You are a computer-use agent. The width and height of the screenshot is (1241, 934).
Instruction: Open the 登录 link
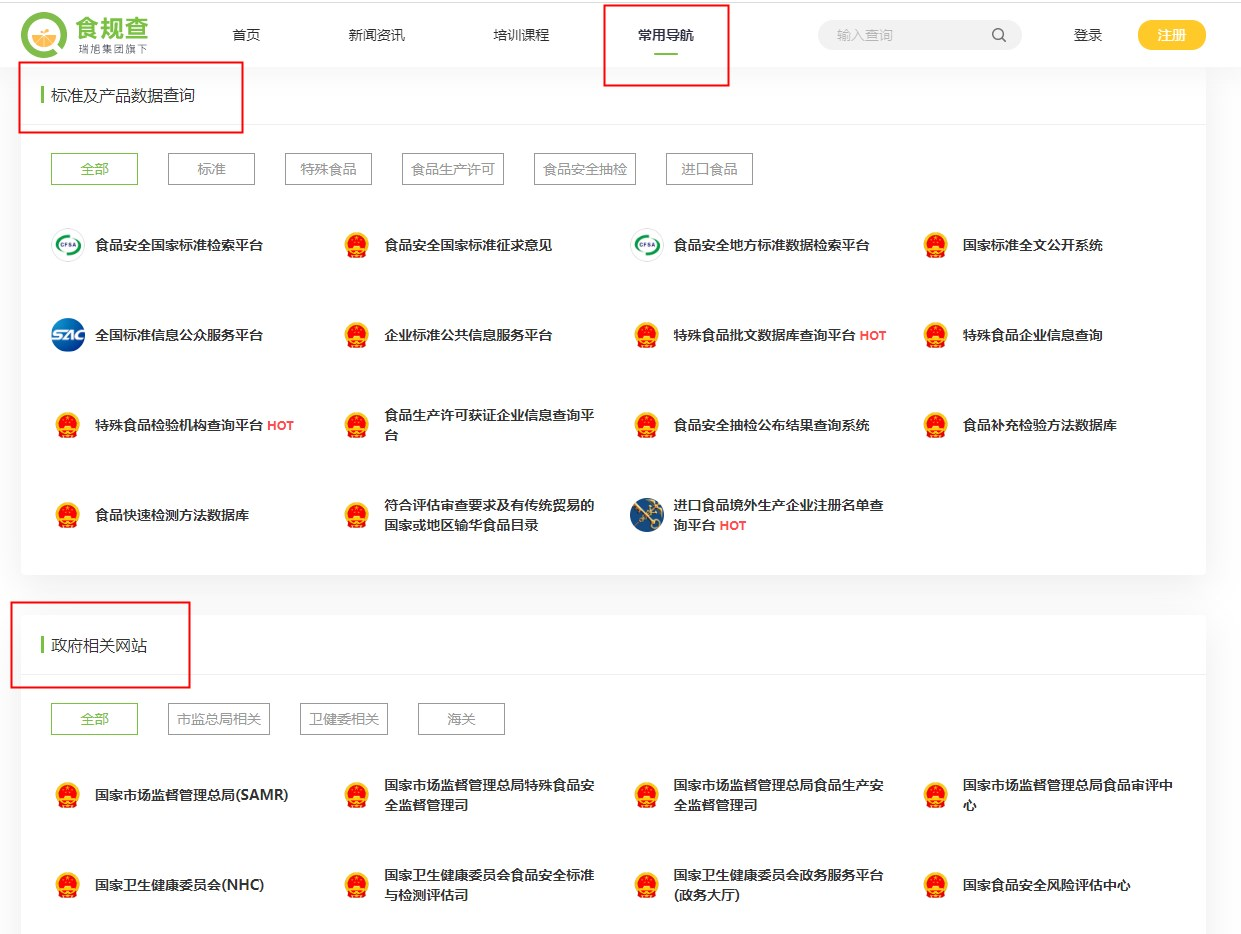[x=1087, y=35]
